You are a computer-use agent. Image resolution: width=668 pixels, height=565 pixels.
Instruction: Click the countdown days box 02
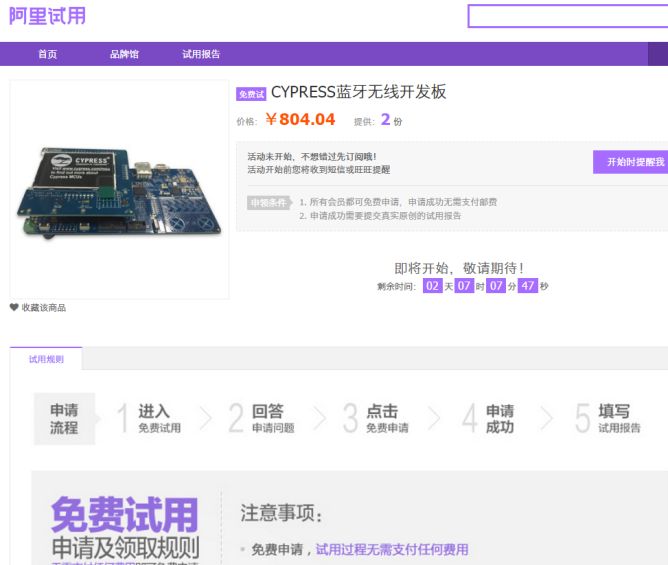(x=432, y=285)
